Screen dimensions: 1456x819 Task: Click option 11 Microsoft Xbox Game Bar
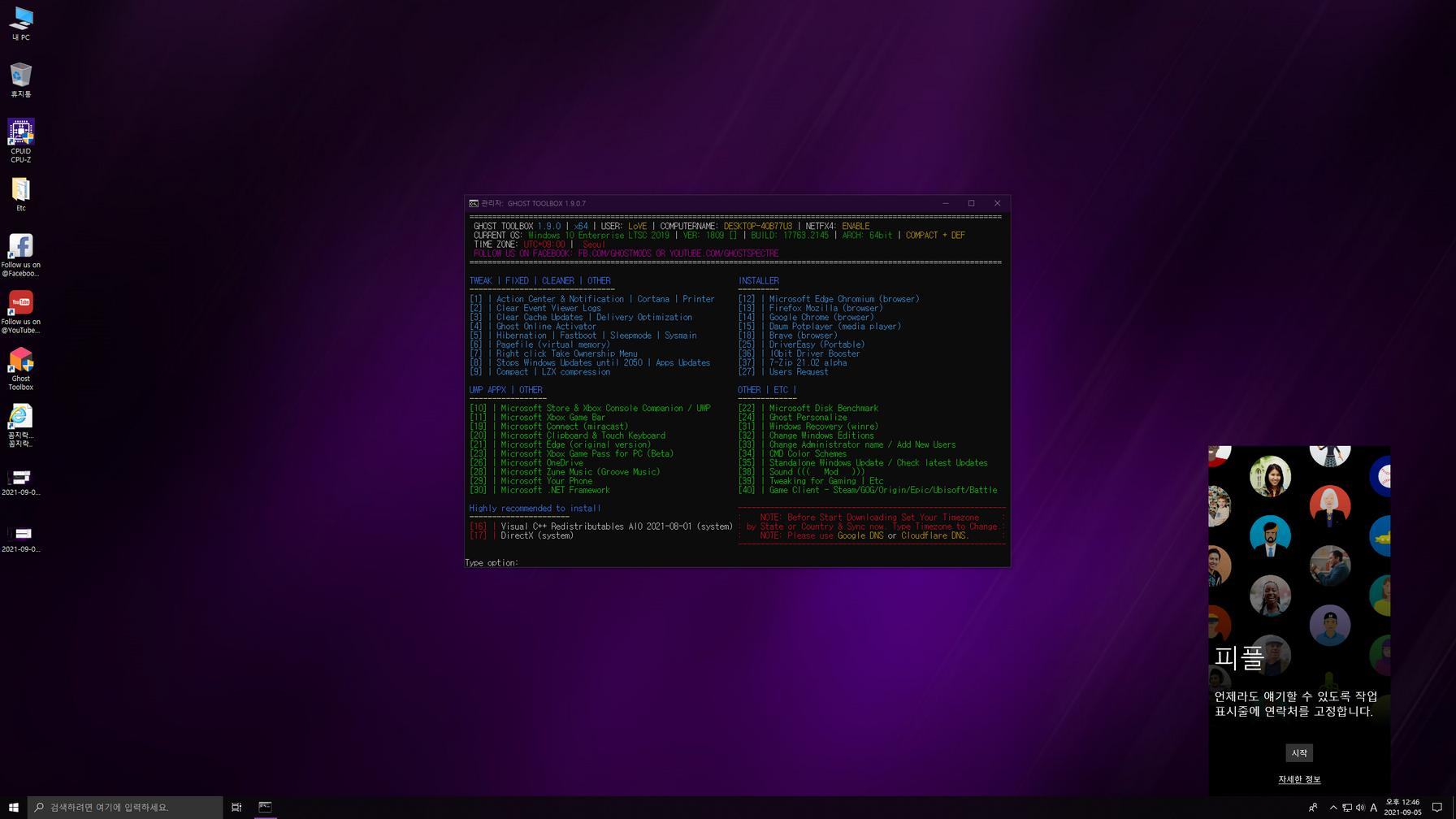[537, 418]
